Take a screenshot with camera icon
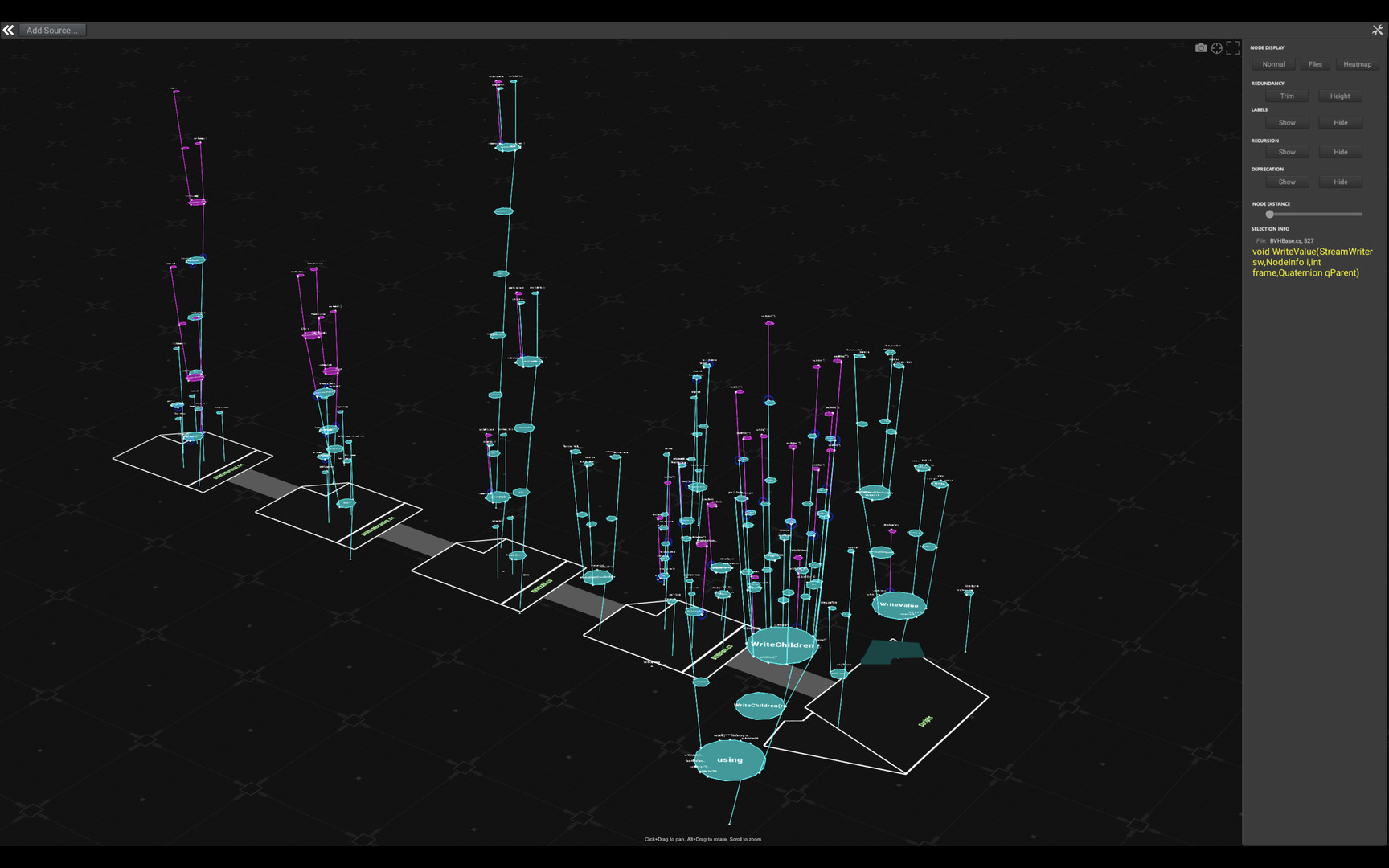 tap(1201, 48)
